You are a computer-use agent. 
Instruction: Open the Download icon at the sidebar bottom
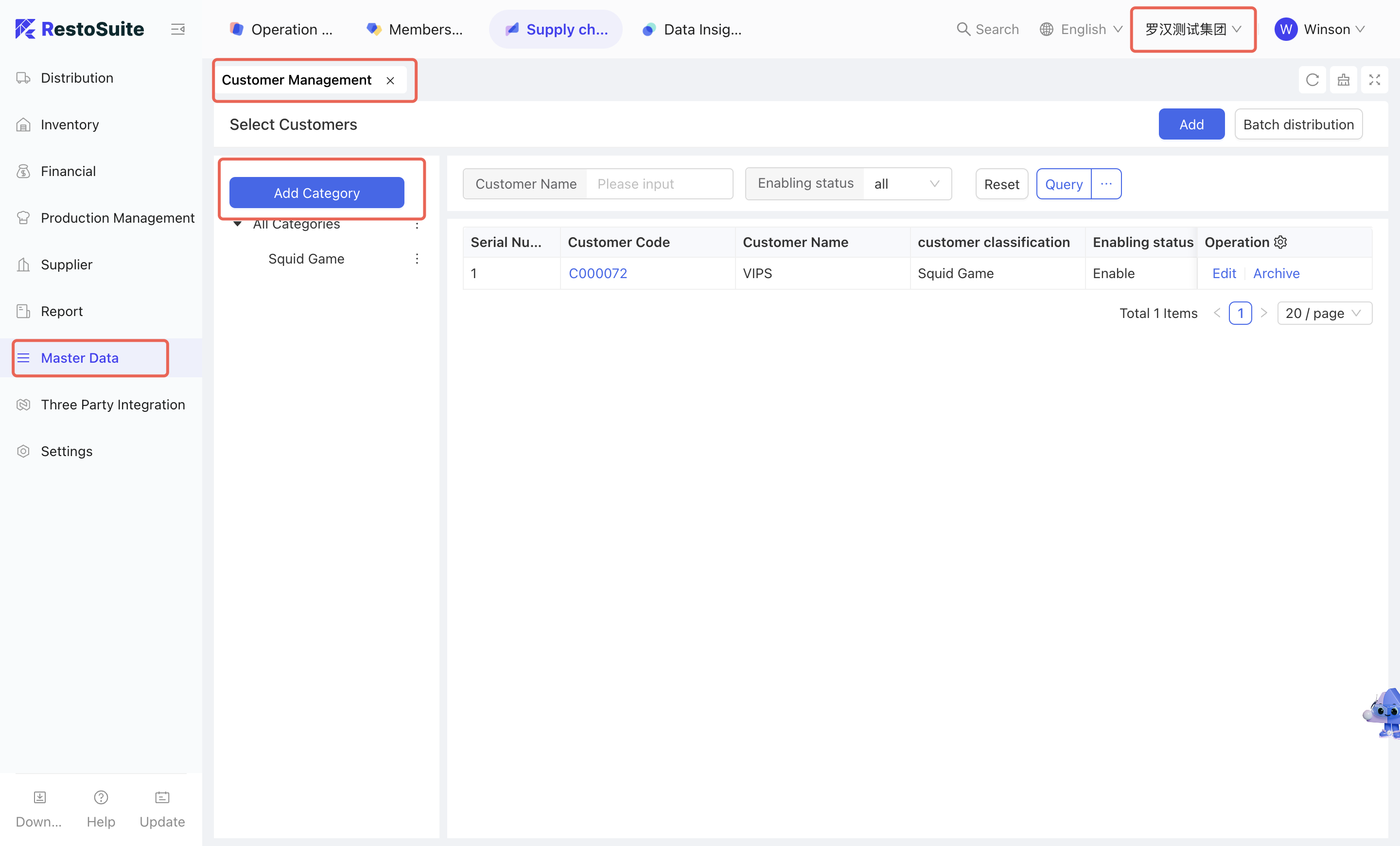tap(39, 797)
